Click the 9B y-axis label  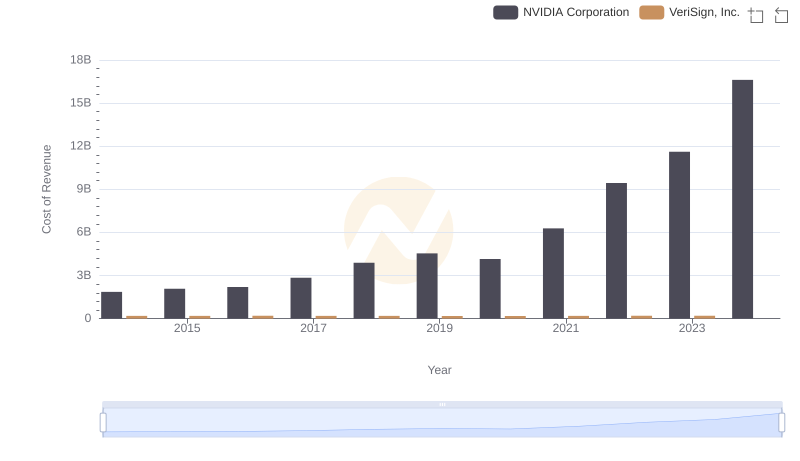84,189
